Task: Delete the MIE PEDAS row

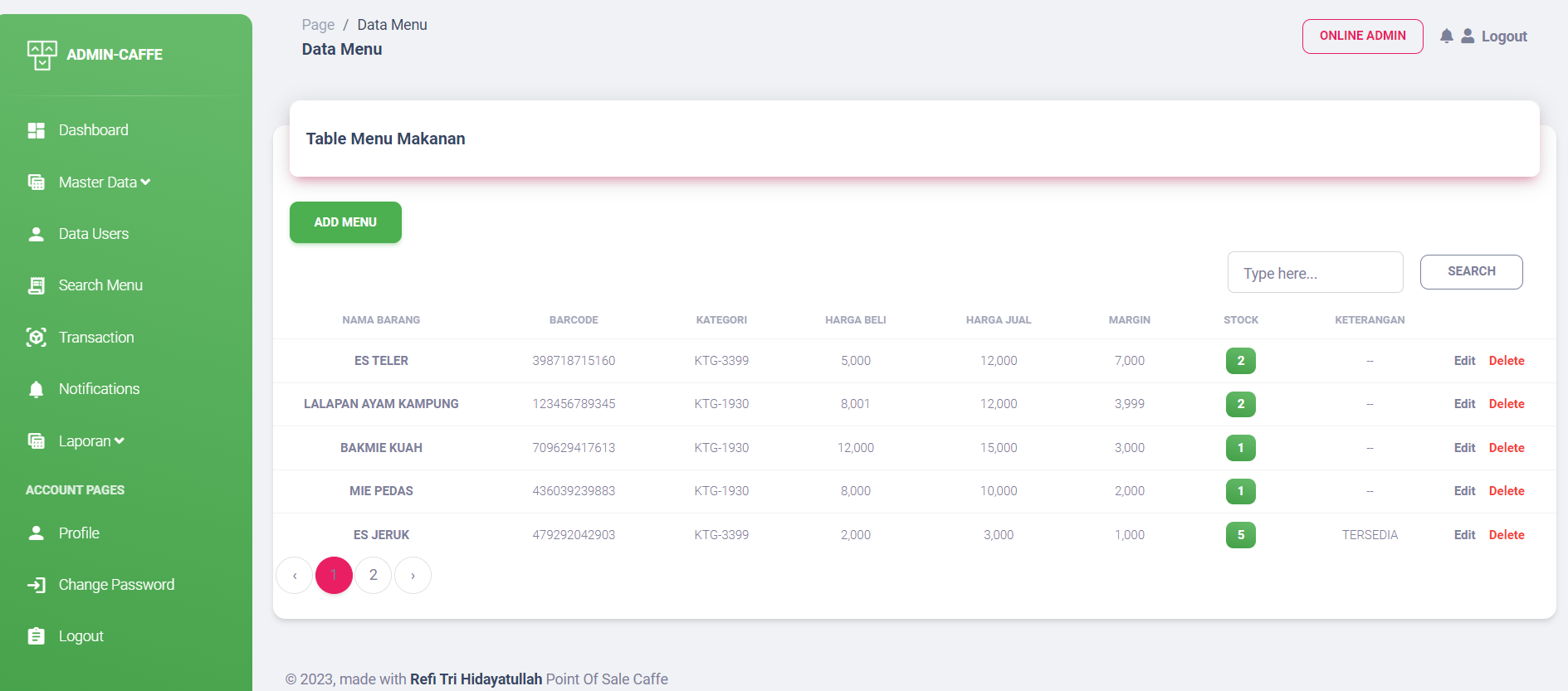Action: (1507, 491)
